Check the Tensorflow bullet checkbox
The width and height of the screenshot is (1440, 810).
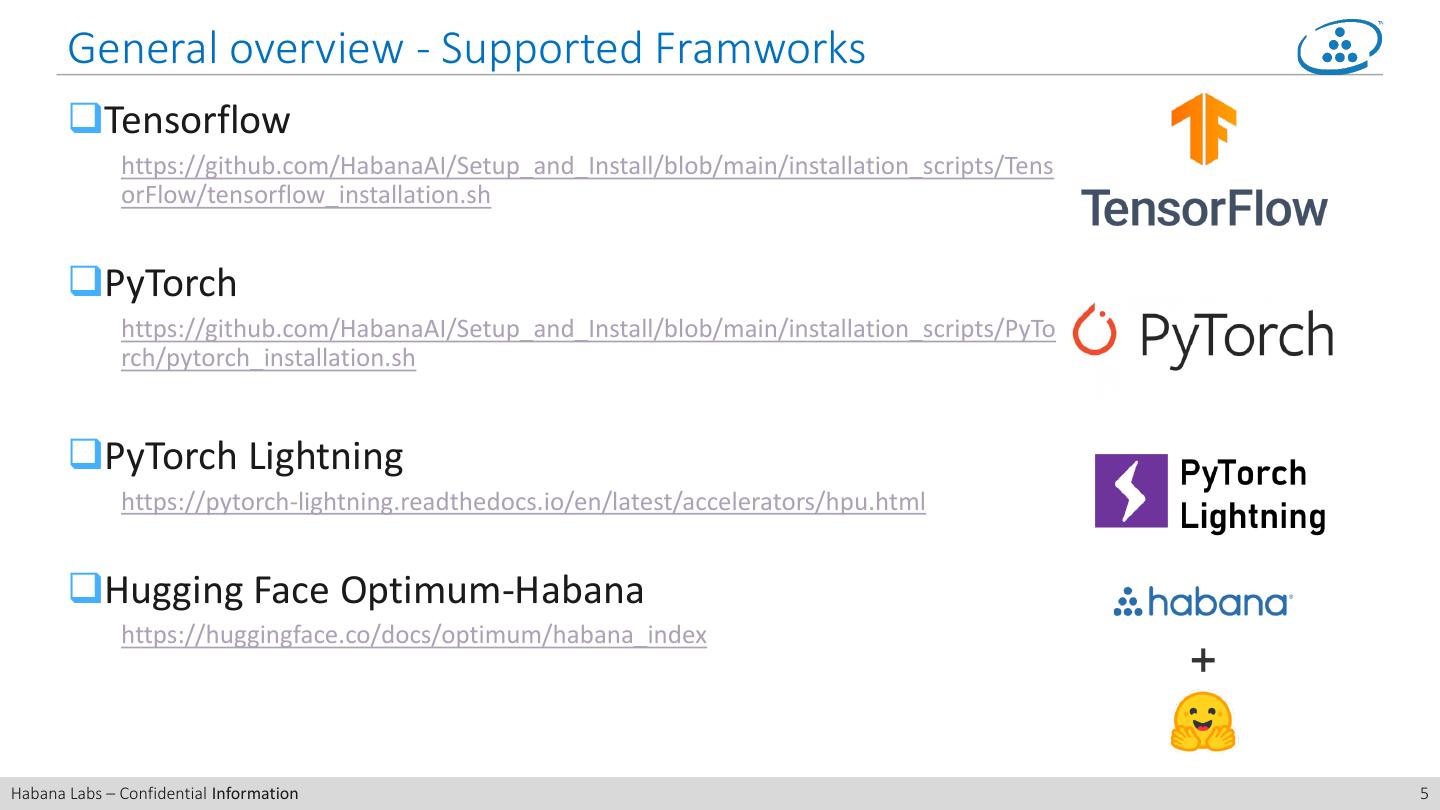coord(84,118)
